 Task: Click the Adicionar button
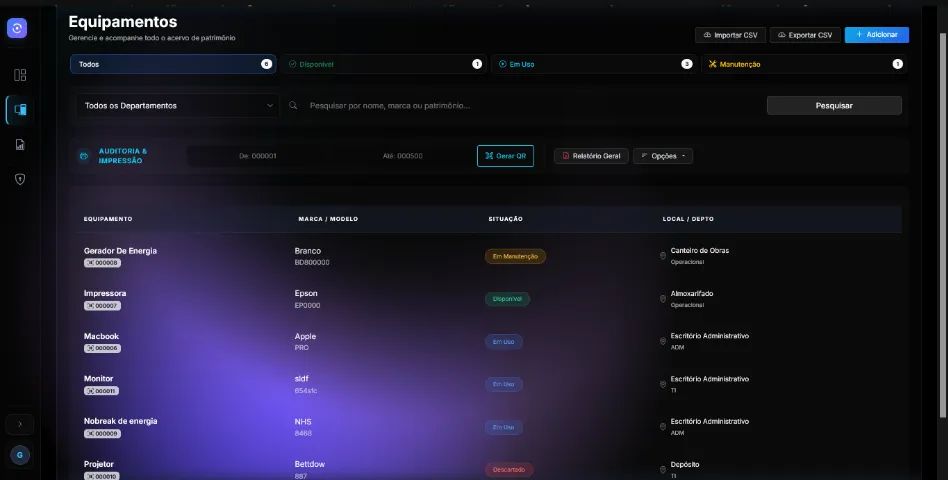[x=877, y=34]
